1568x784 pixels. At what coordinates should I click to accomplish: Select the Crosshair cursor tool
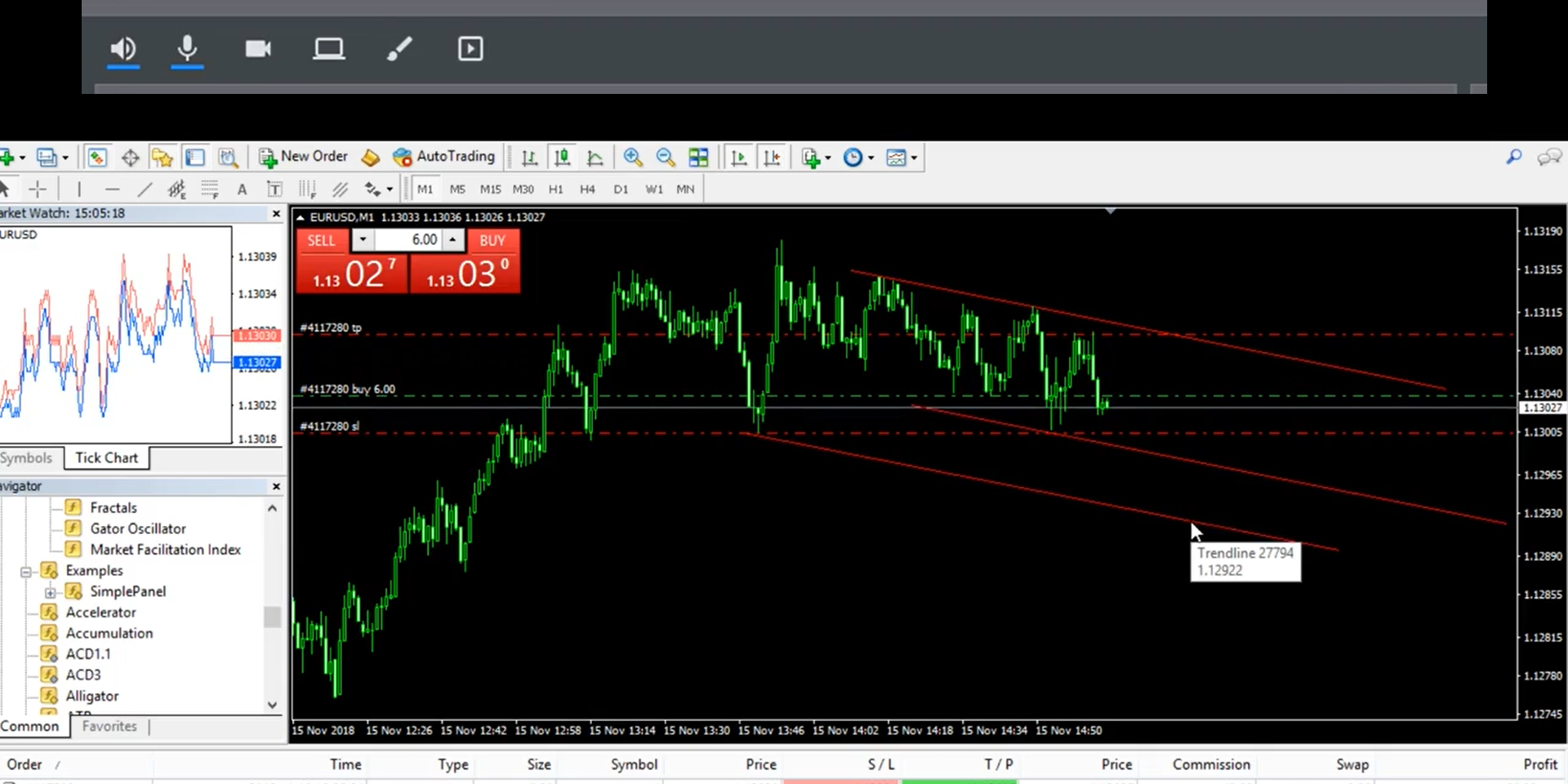click(38, 189)
